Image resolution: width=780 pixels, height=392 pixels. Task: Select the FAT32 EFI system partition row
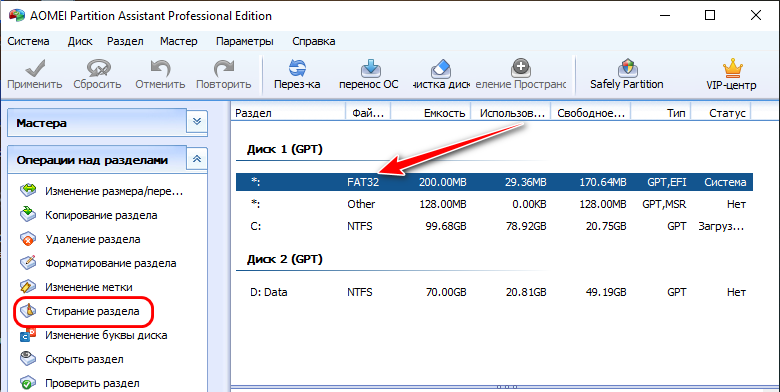494,182
